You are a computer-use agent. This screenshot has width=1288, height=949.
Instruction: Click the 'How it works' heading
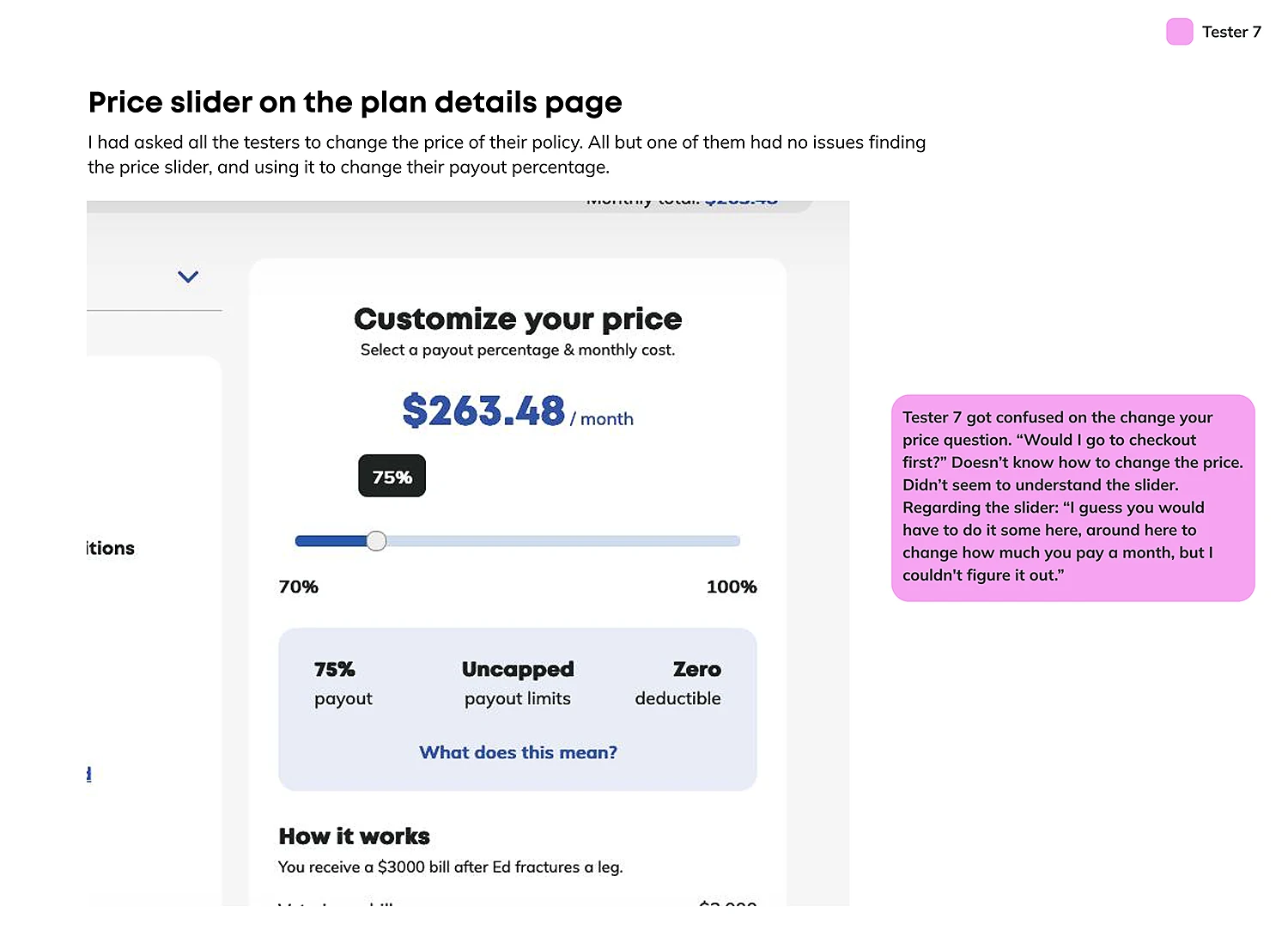(354, 836)
